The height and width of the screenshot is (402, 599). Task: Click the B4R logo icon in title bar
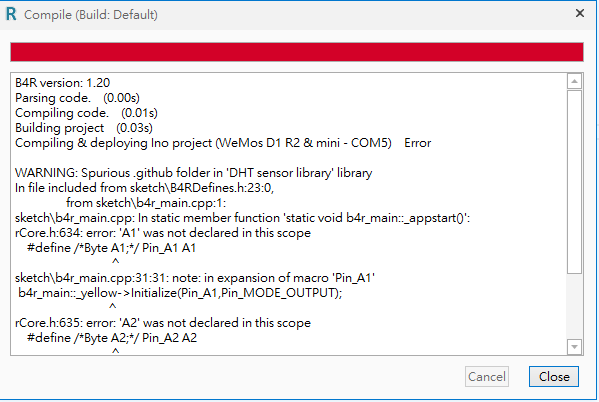coord(11,14)
